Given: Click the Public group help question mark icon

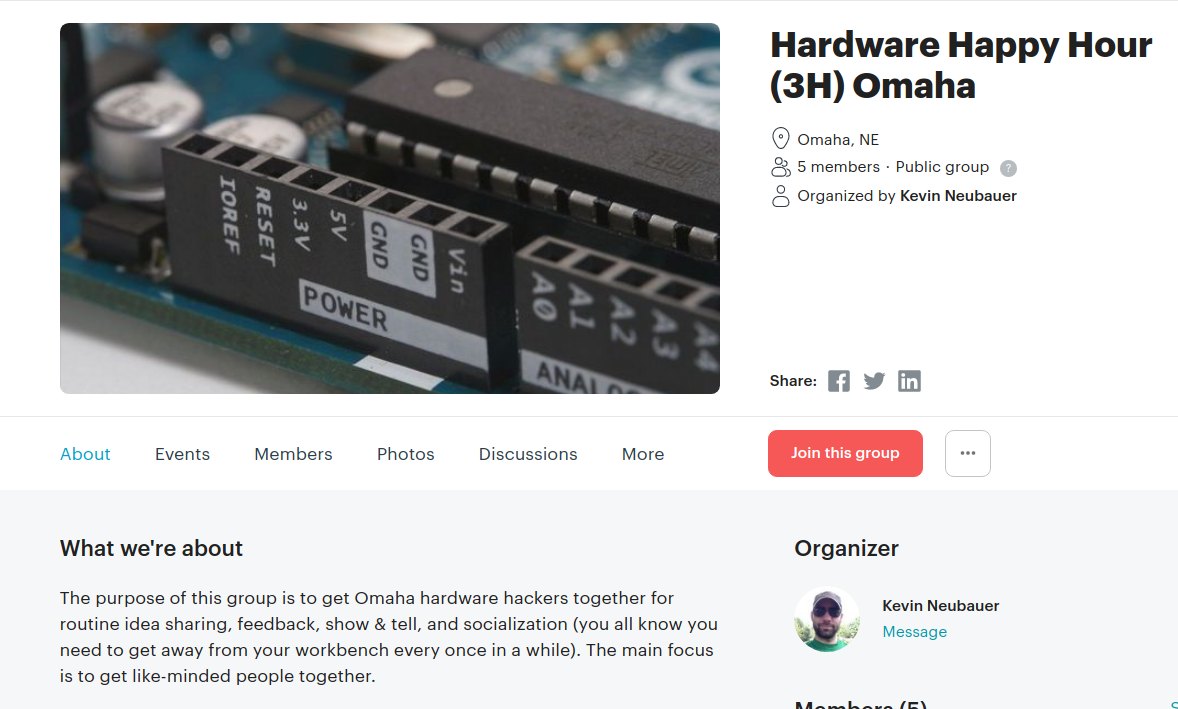Looking at the screenshot, I should [1008, 168].
